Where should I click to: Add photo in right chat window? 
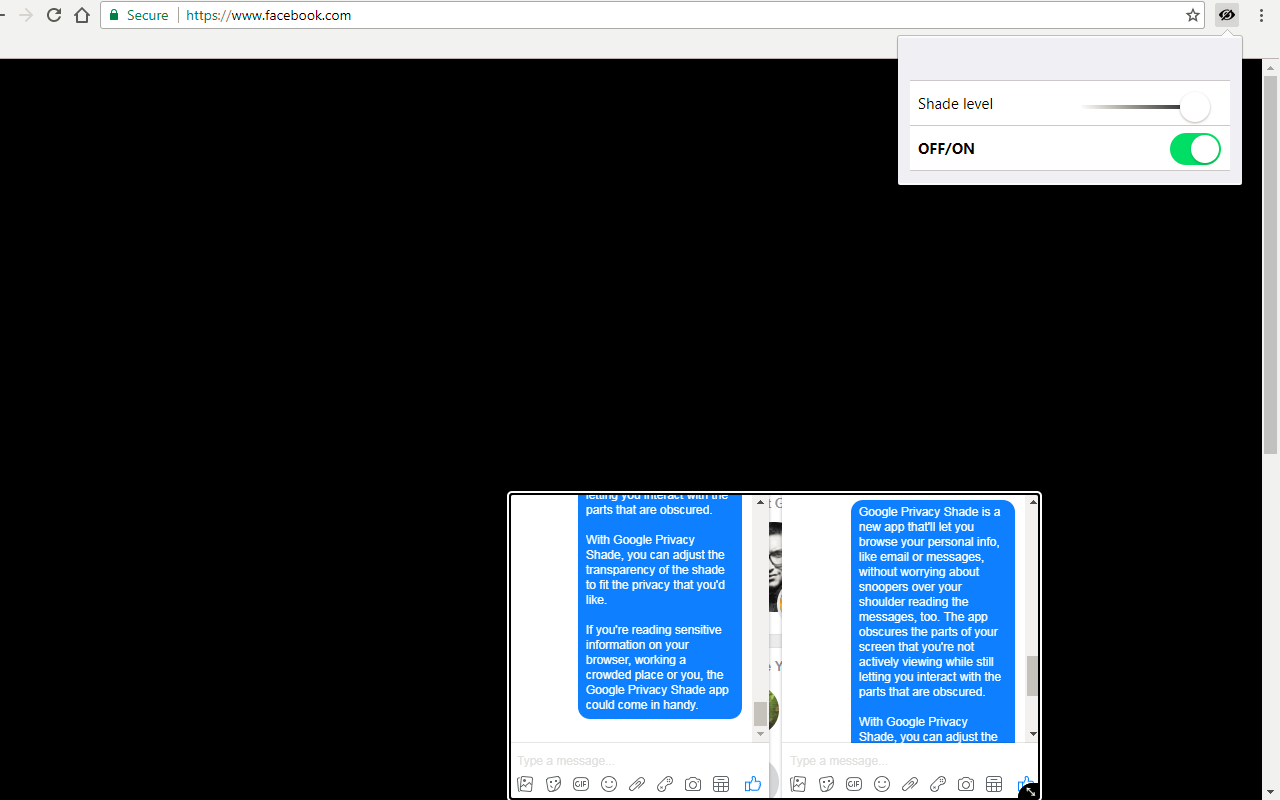[x=798, y=784]
